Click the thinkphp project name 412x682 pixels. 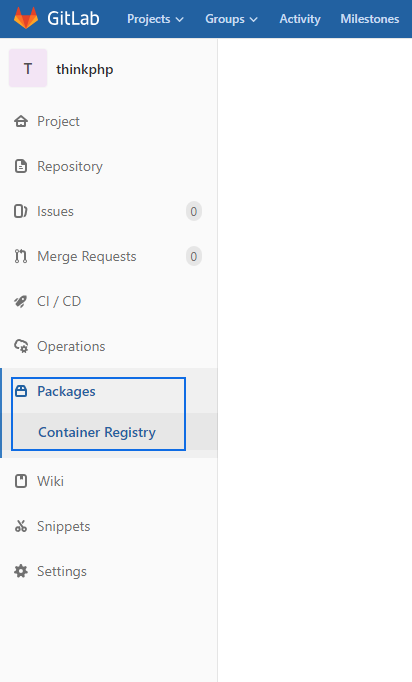[x=85, y=69]
